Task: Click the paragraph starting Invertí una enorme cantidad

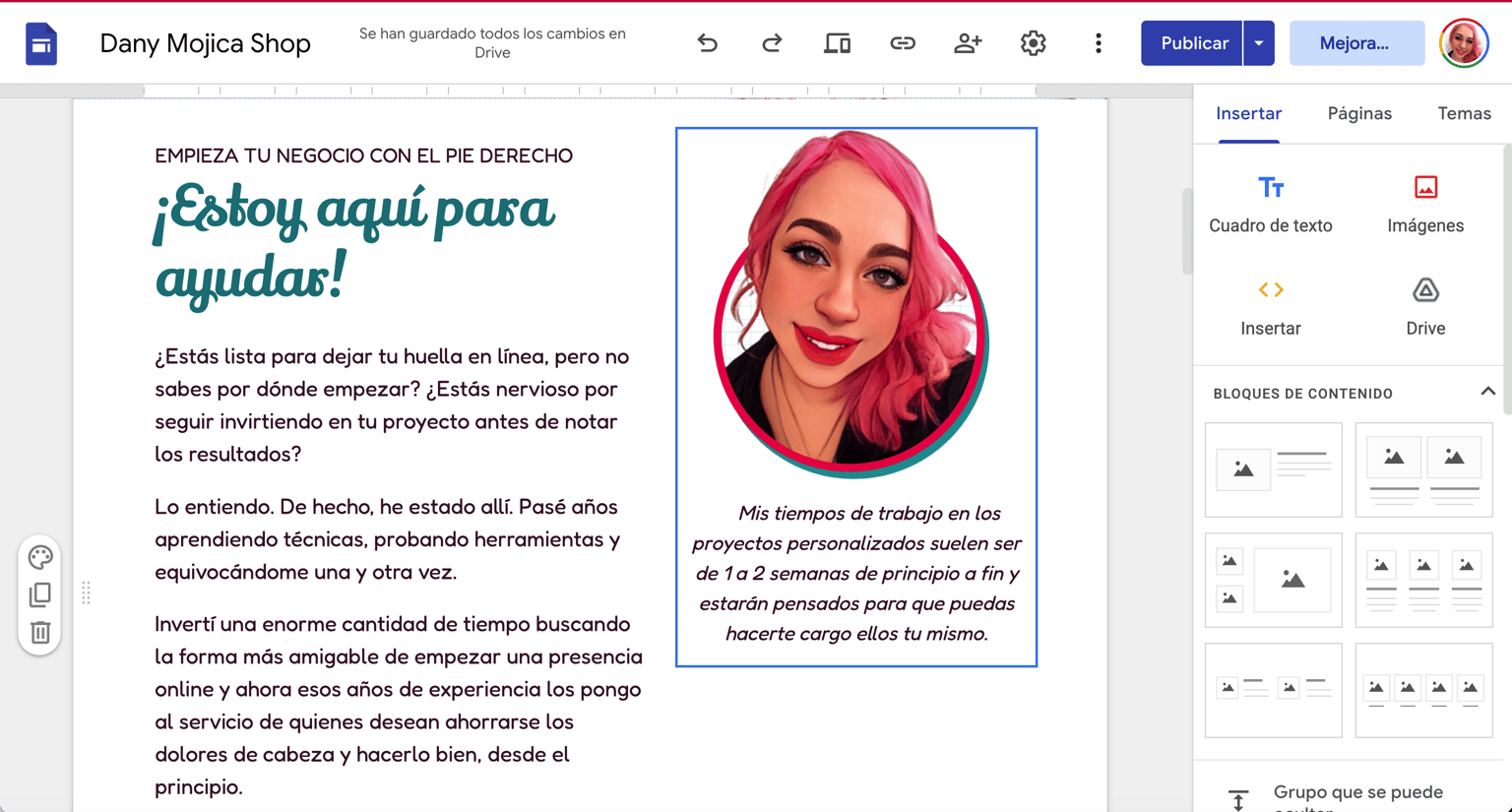Action: 399,706
